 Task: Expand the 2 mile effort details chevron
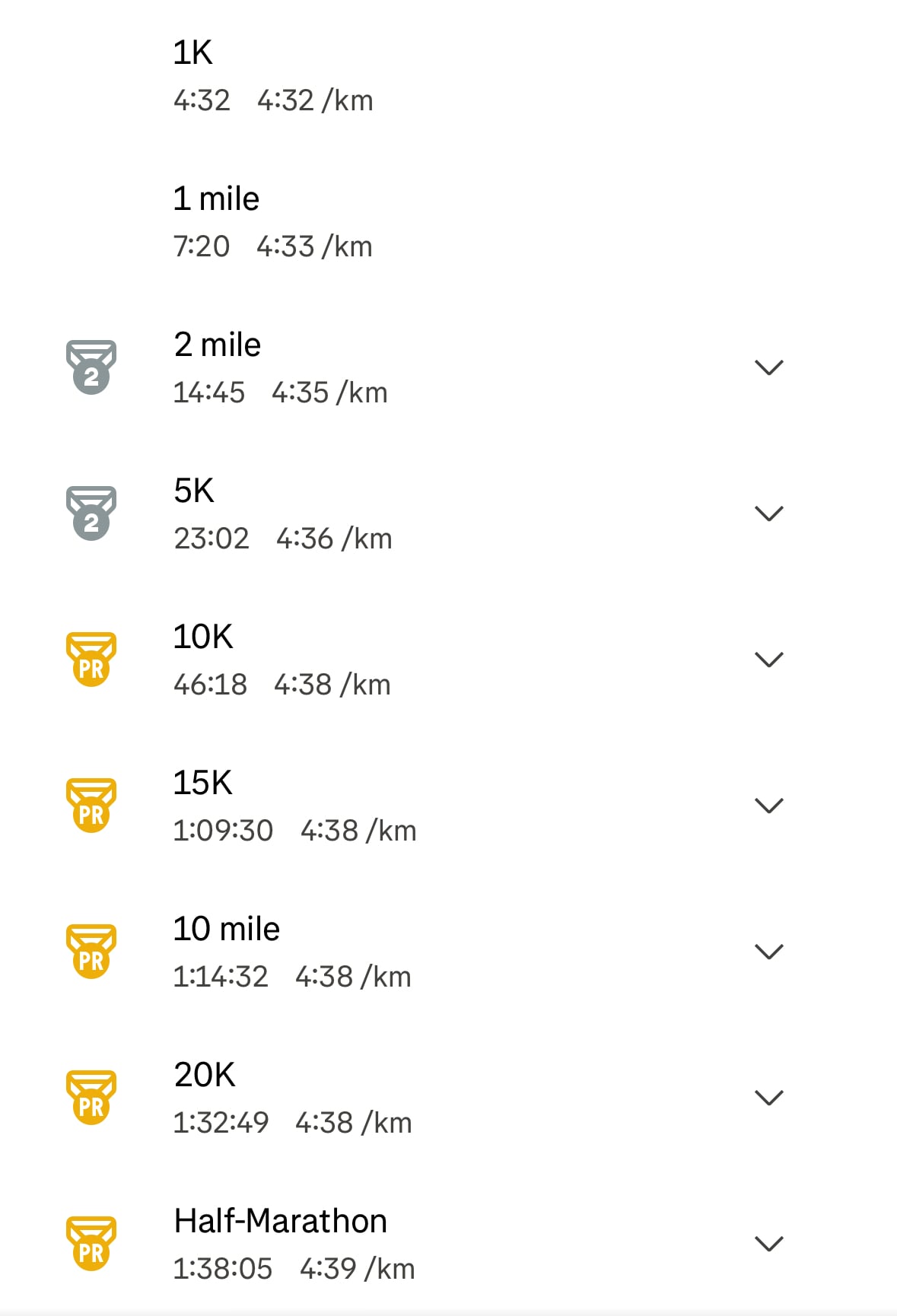(768, 368)
